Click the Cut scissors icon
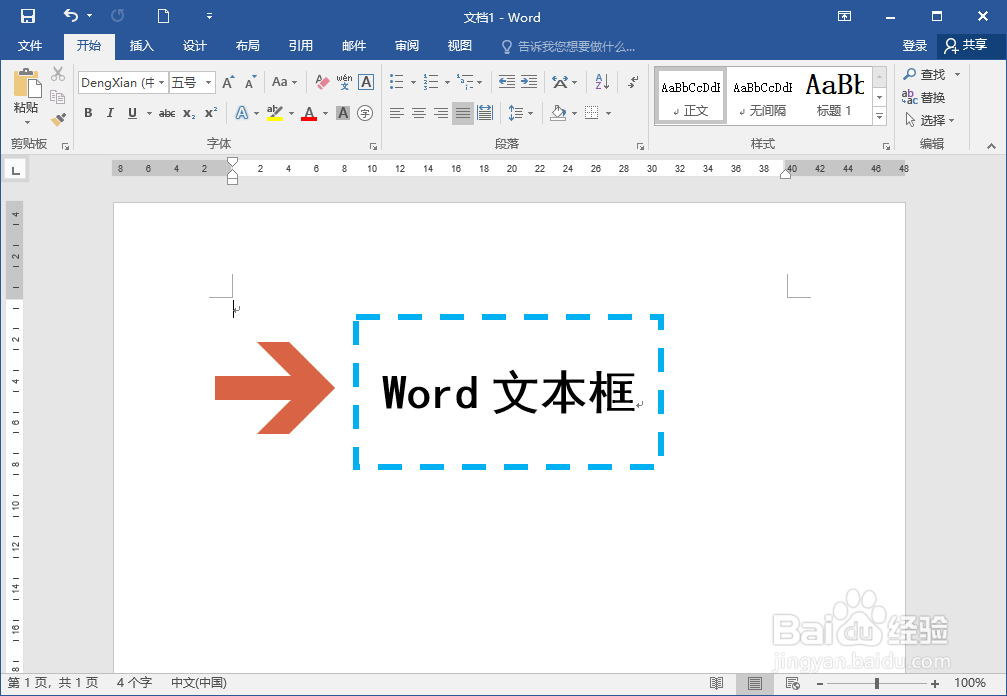 coord(58,74)
